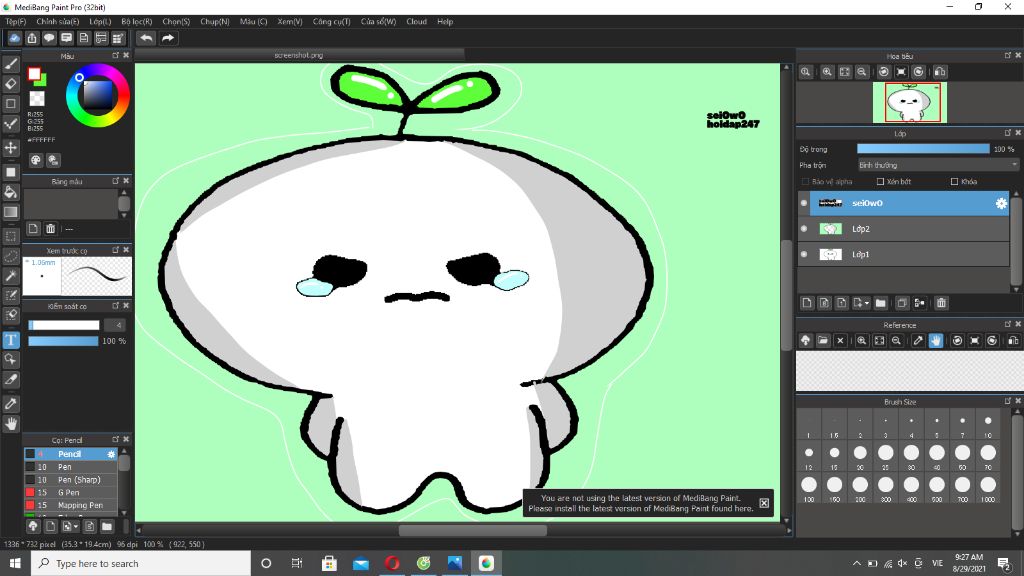Viewport: 1024px width, 576px height.
Task: Open the Mail app on taskbar
Action: tap(360, 563)
